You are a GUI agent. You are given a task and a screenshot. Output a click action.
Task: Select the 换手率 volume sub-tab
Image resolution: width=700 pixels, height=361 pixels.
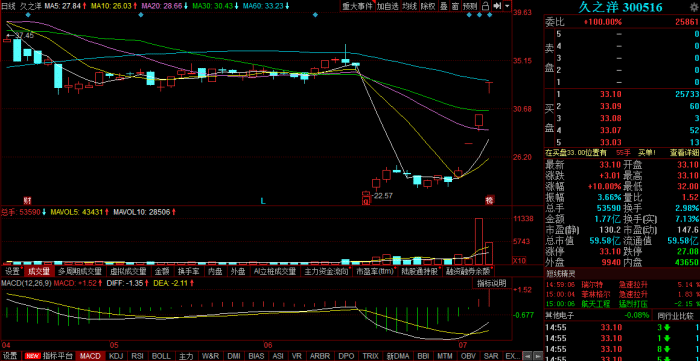click(188, 271)
